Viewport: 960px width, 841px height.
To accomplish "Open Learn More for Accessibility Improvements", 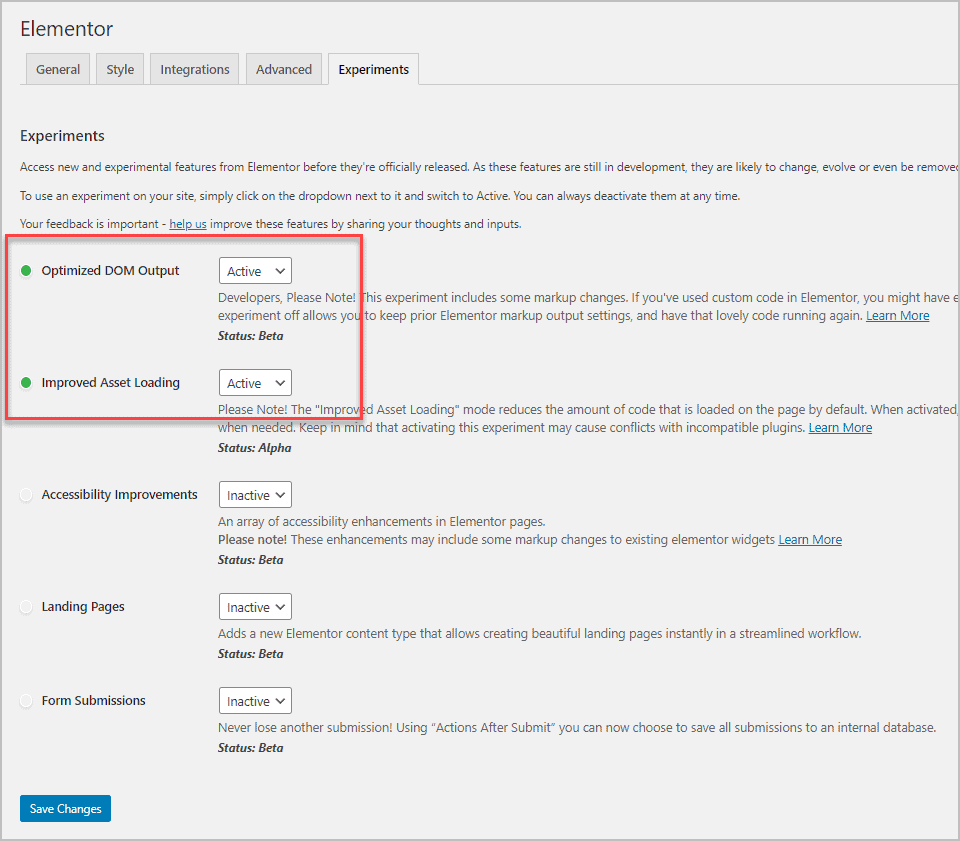I will click(x=810, y=539).
